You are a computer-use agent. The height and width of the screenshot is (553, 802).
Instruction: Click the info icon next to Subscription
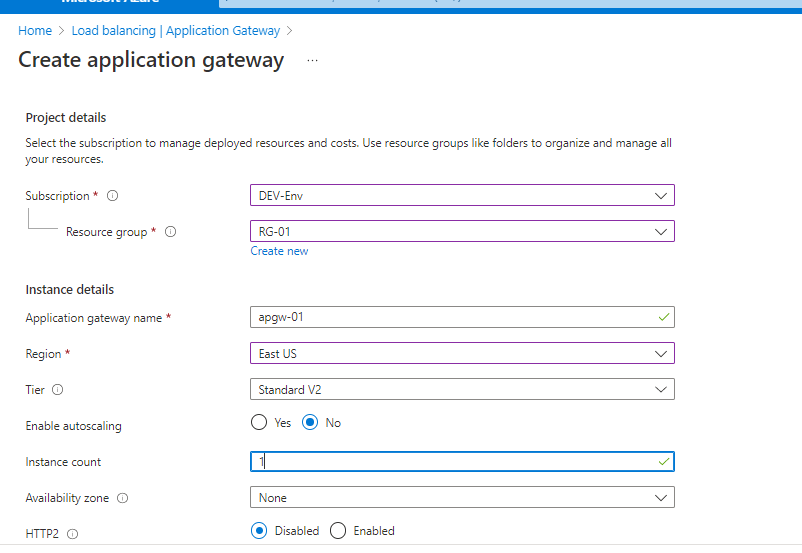point(113,196)
